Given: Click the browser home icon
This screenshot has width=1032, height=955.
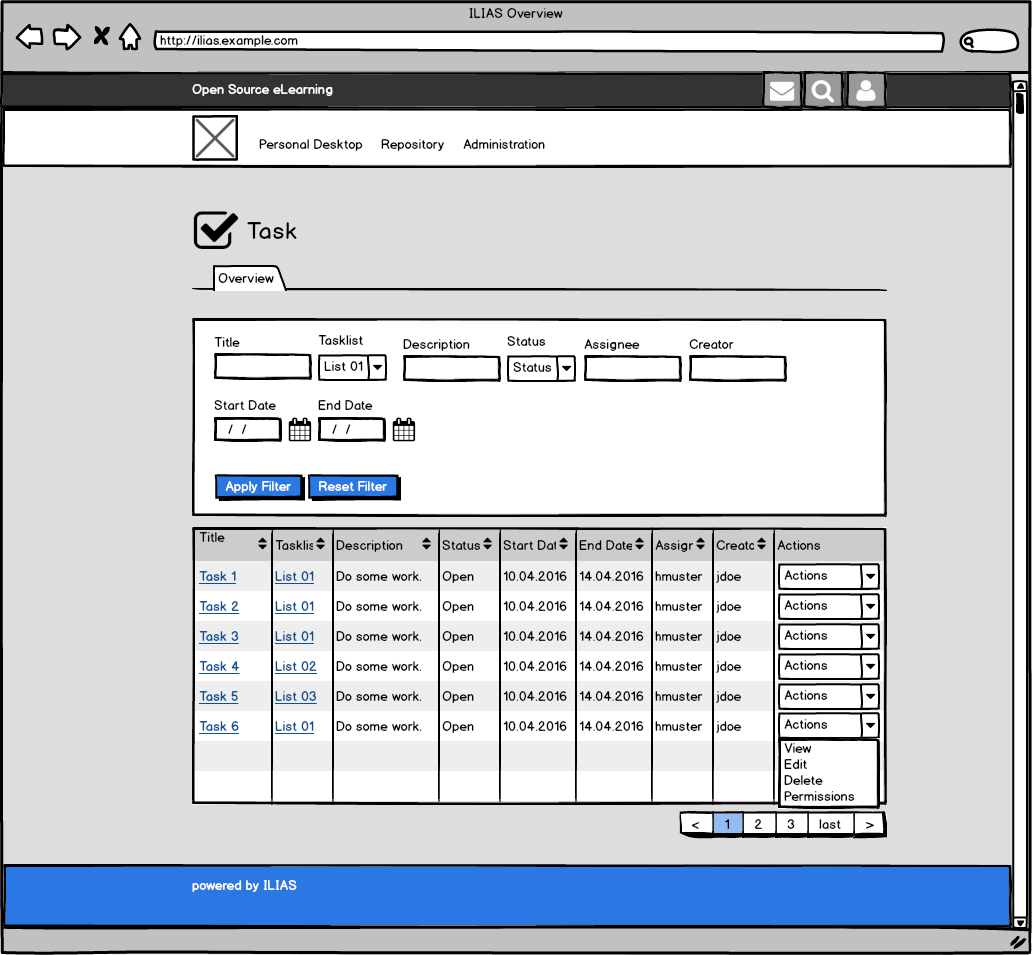Looking at the screenshot, I should pos(129,38).
